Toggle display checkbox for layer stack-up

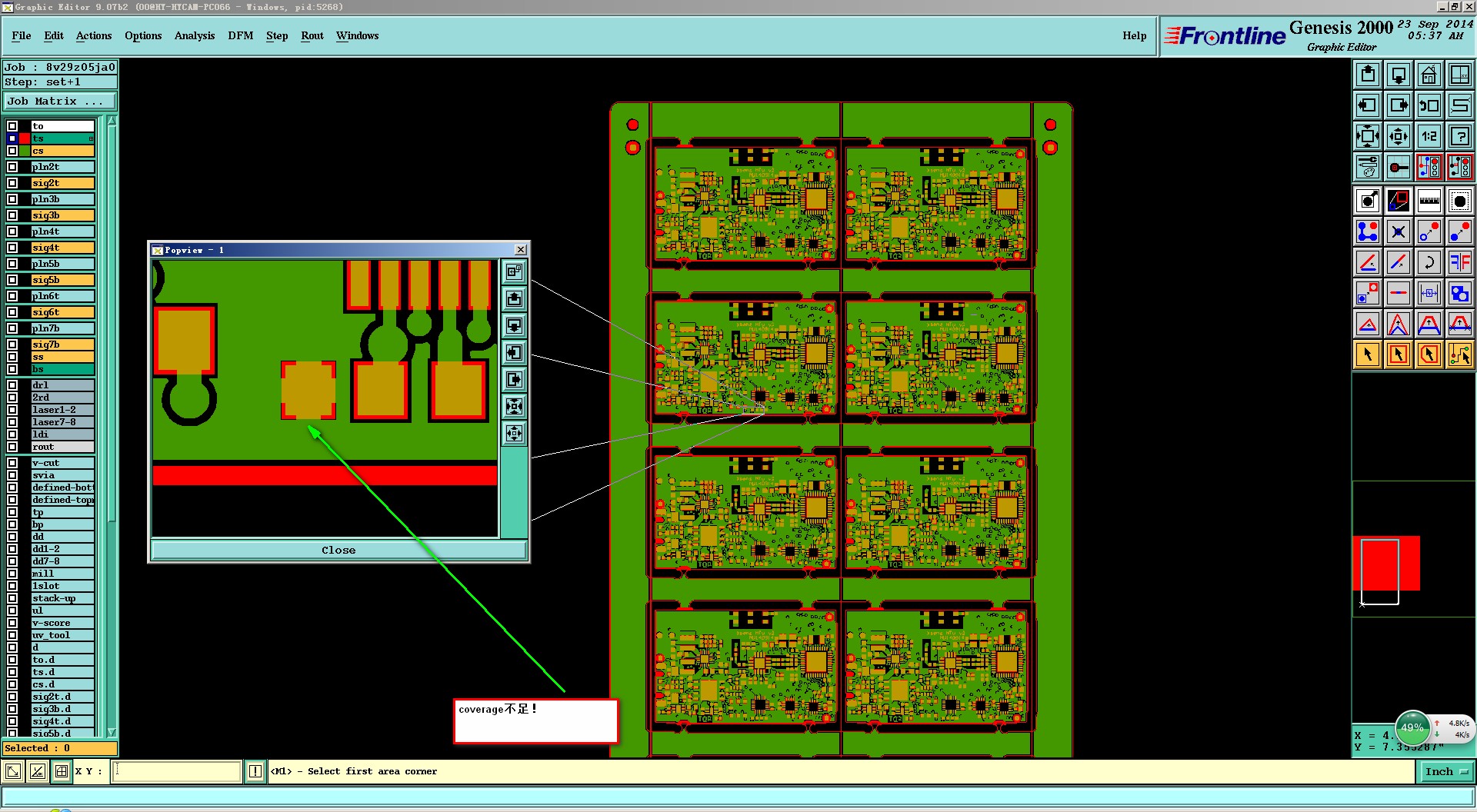click(x=12, y=598)
